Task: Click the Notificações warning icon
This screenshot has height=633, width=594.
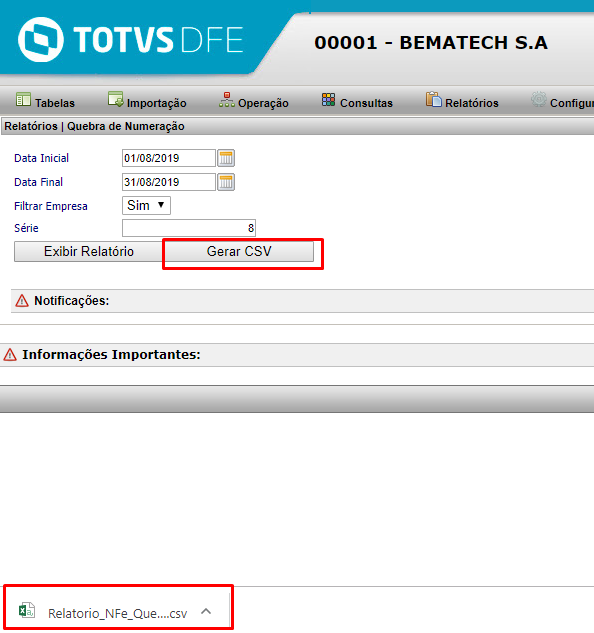Action: point(22,301)
